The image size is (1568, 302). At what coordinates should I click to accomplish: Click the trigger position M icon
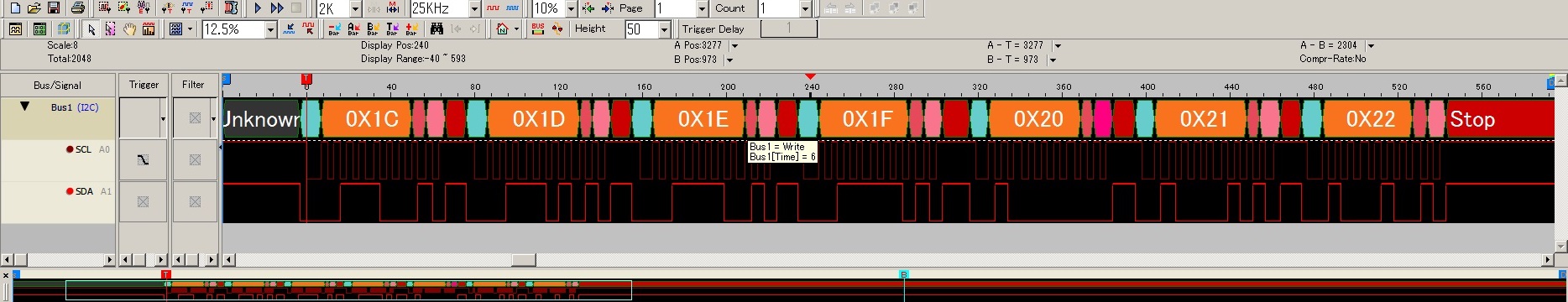click(393, 8)
